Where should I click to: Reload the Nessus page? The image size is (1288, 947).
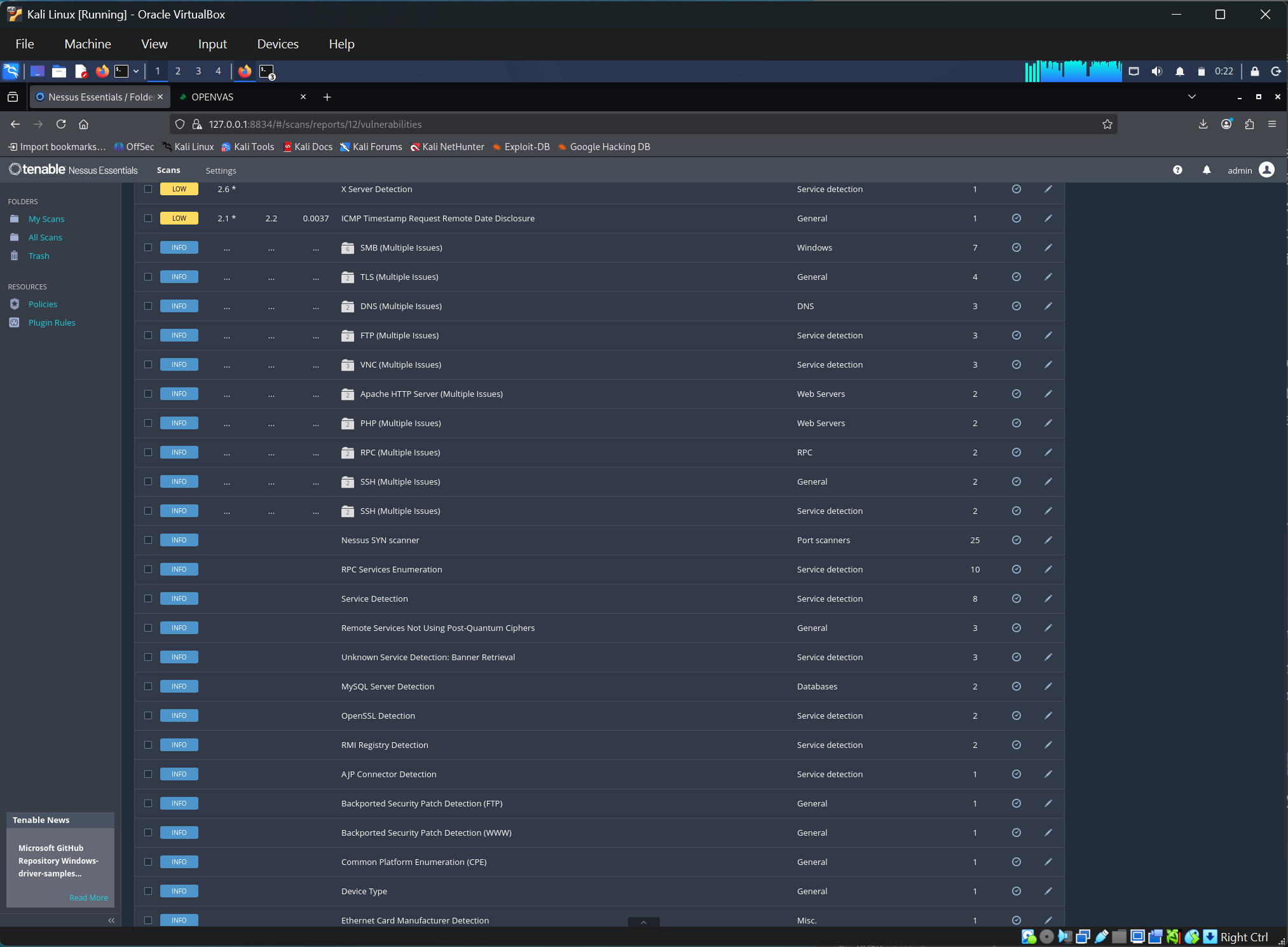(x=61, y=124)
